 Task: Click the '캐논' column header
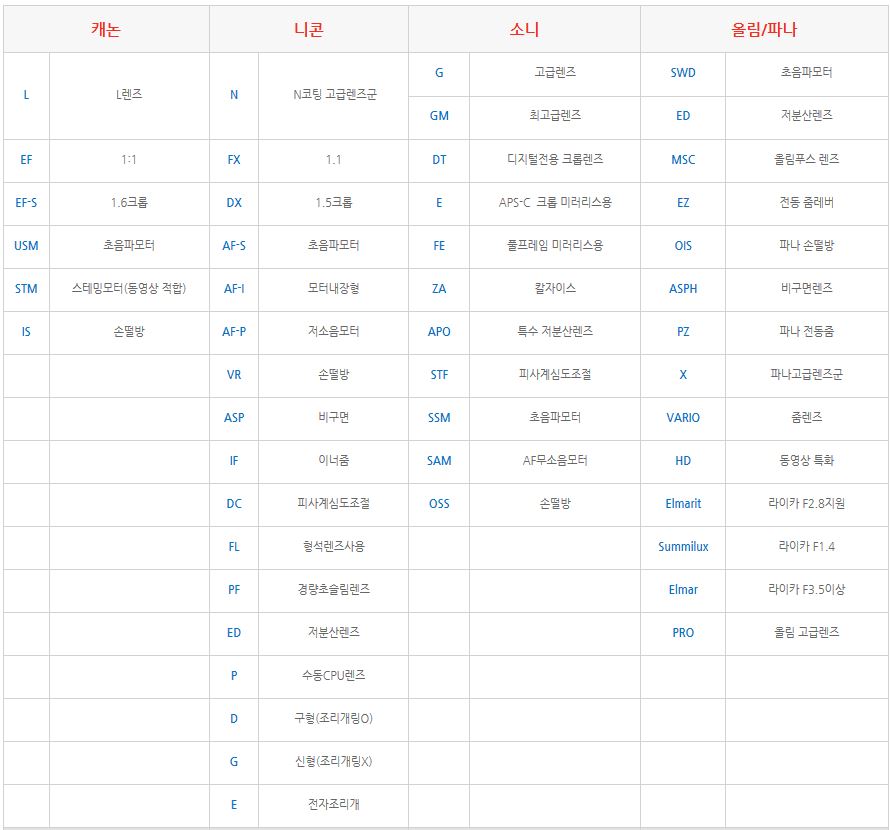(106, 29)
